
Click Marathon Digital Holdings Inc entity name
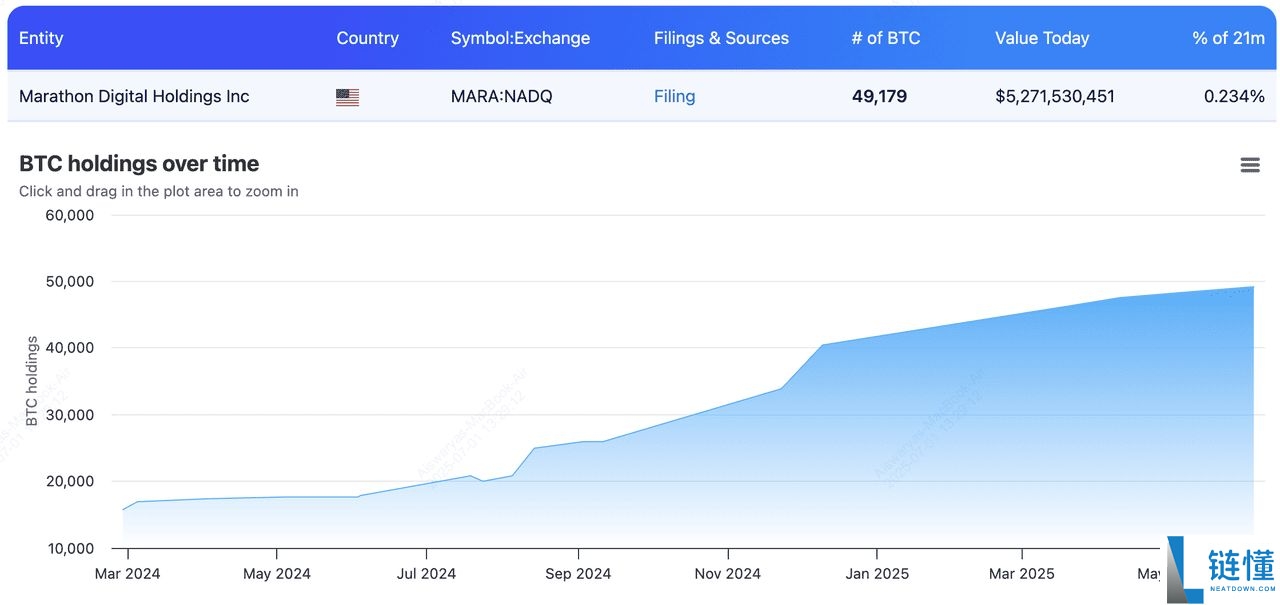click(134, 97)
